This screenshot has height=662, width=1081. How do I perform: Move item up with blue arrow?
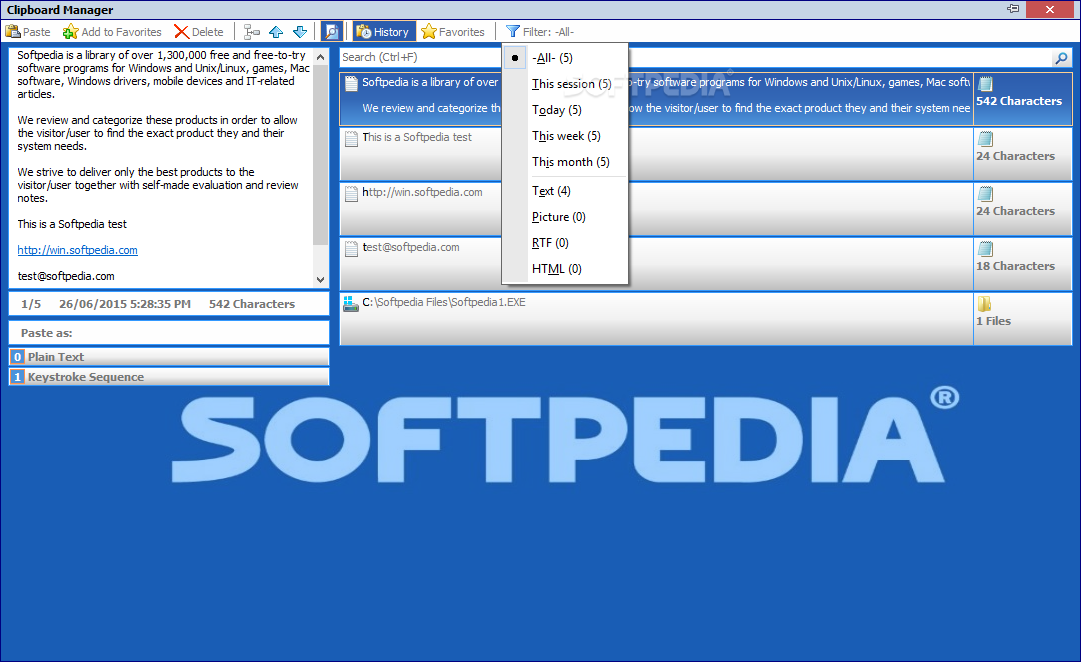276,32
